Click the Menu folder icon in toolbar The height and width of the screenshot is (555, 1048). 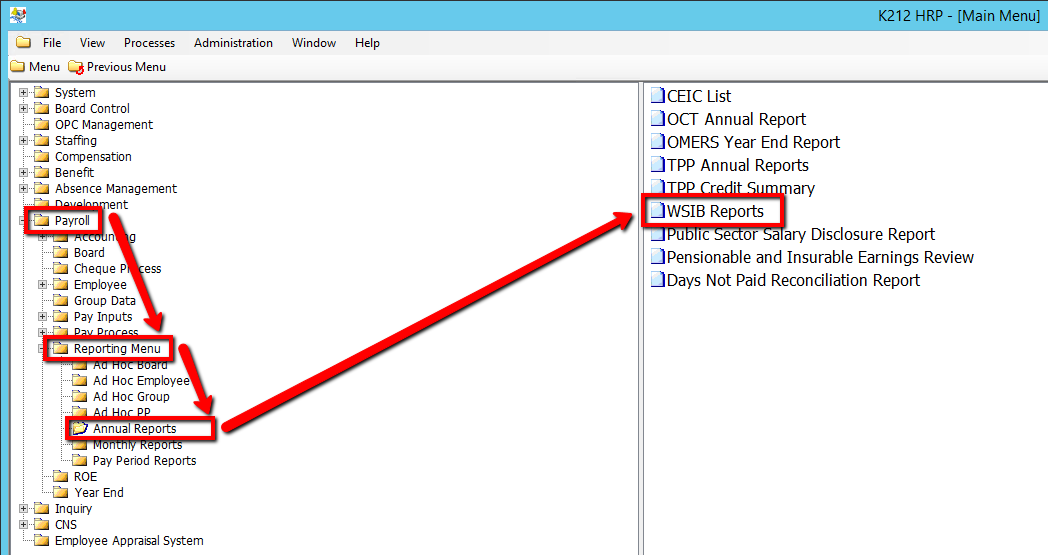[18, 67]
